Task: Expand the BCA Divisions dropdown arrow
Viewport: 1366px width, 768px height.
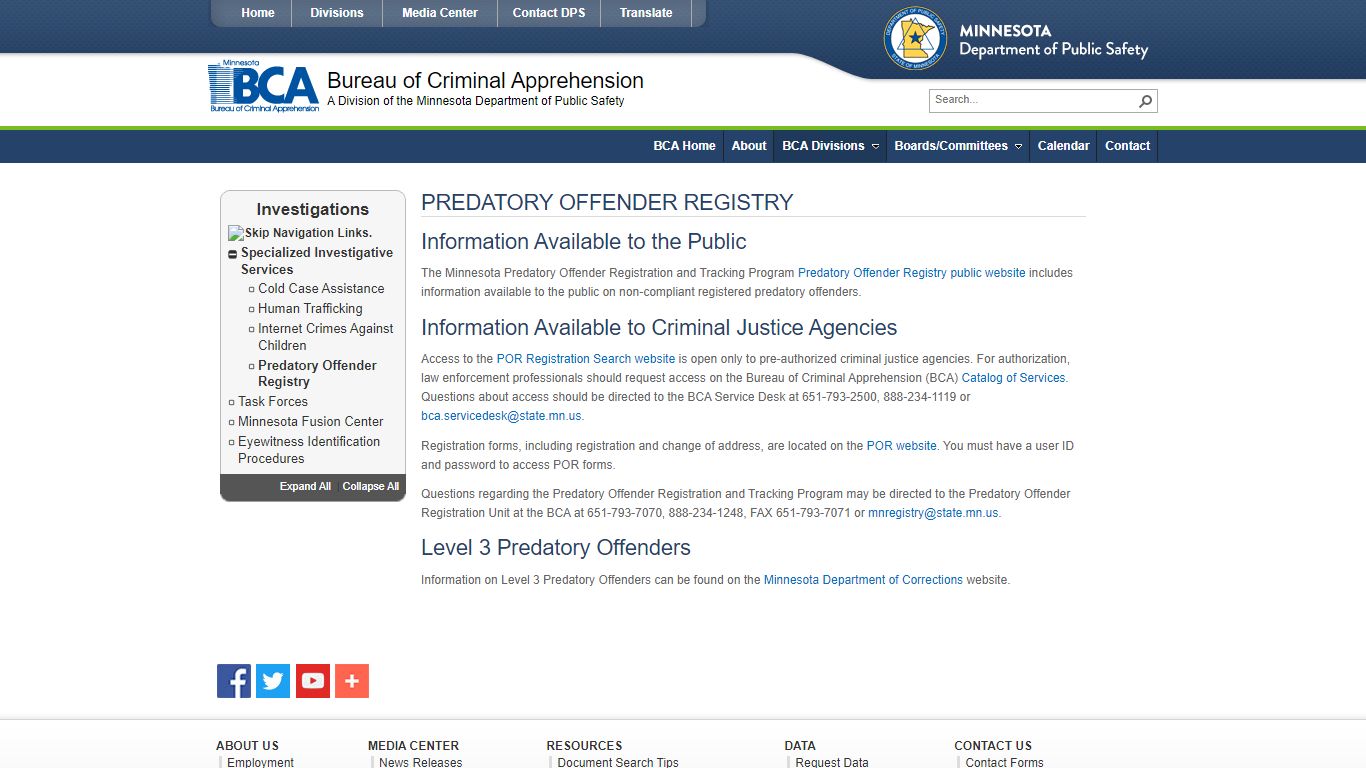Action: pos(875,146)
